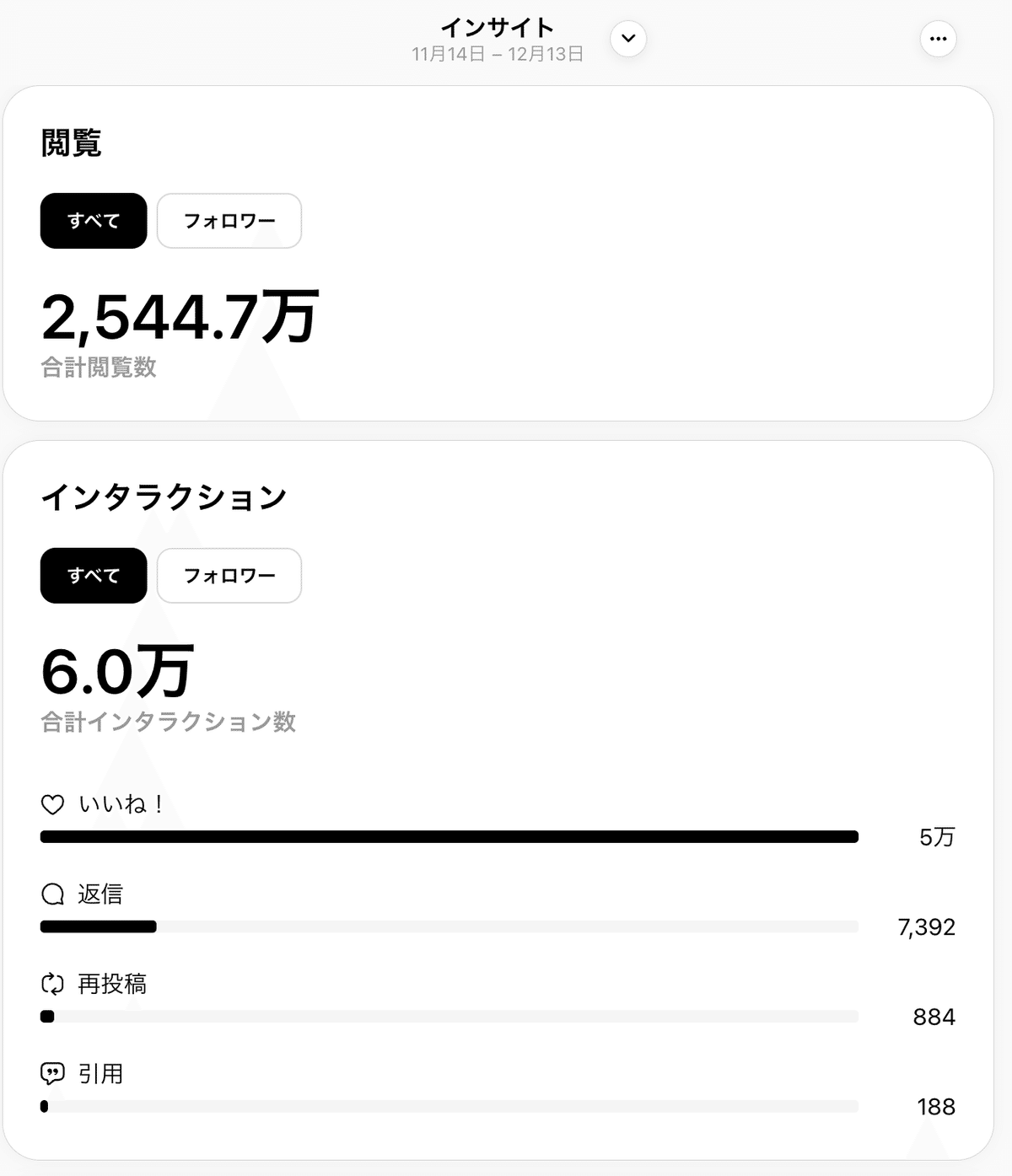Click the 6.0万 total interactions number
Image resolution: width=1012 pixels, height=1176 pixels.
tap(117, 672)
